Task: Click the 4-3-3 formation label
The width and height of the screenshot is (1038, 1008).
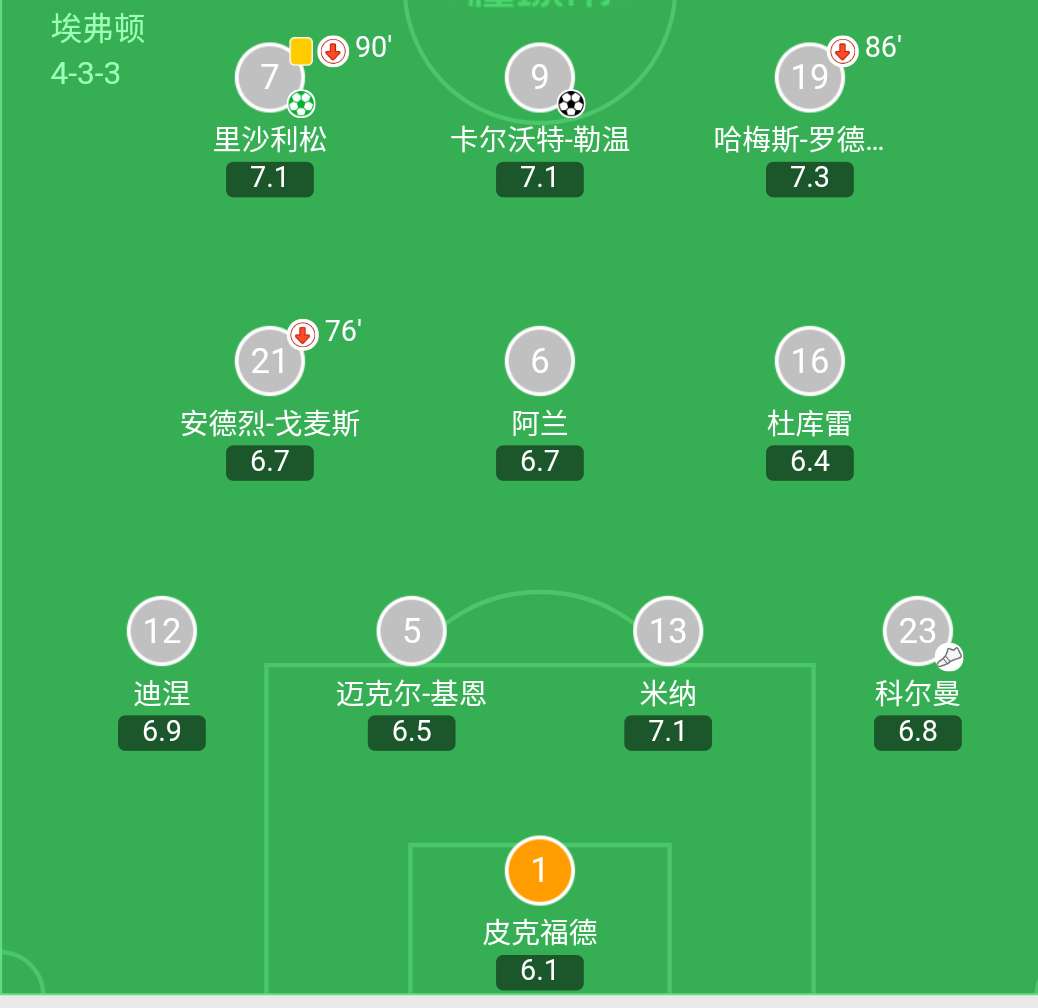Action: tap(86, 73)
